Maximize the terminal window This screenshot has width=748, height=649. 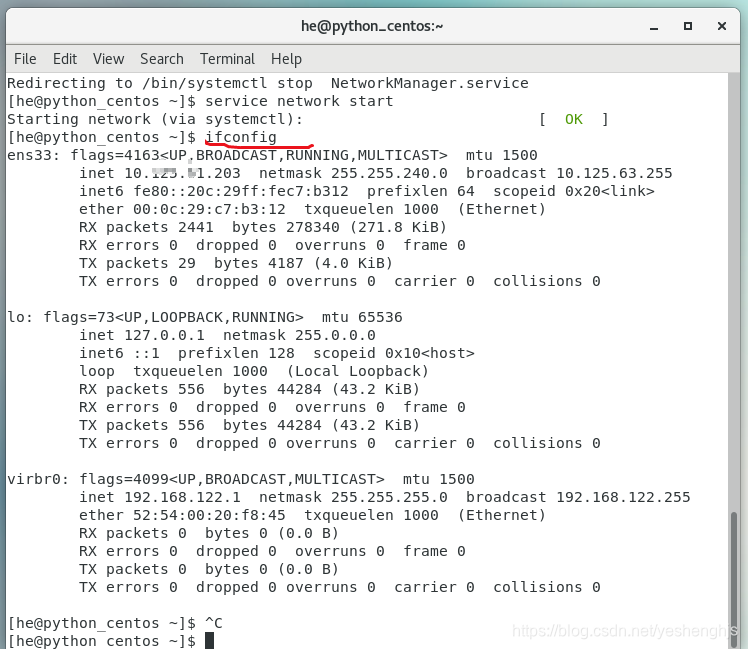click(x=688, y=26)
